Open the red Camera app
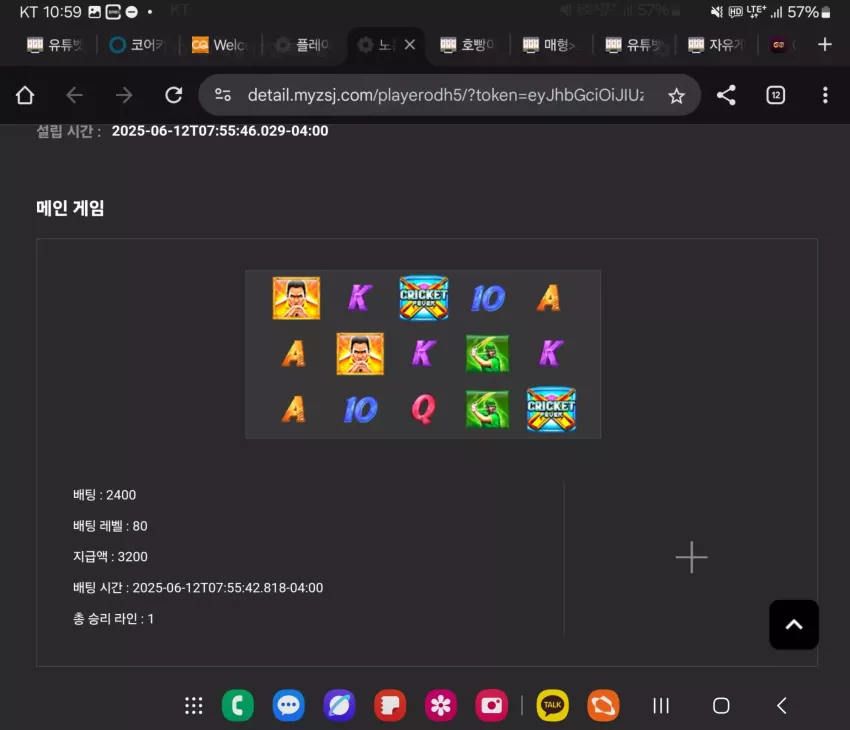Image resolution: width=850 pixels, height=730 pixels. pyautogui.click(x=492, y=706)
